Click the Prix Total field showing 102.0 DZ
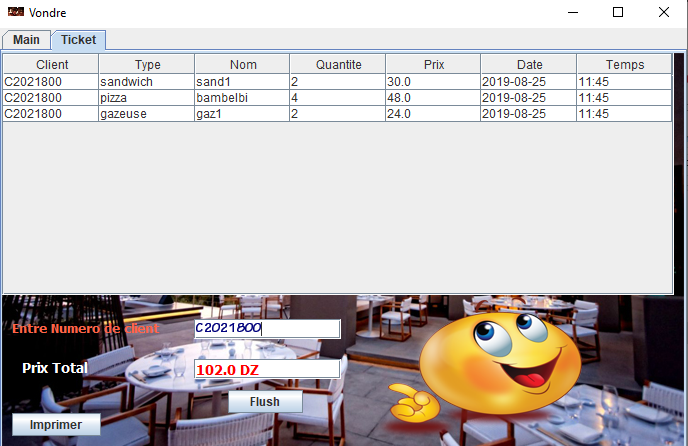688x446 pixels. [x=267, y=370]
